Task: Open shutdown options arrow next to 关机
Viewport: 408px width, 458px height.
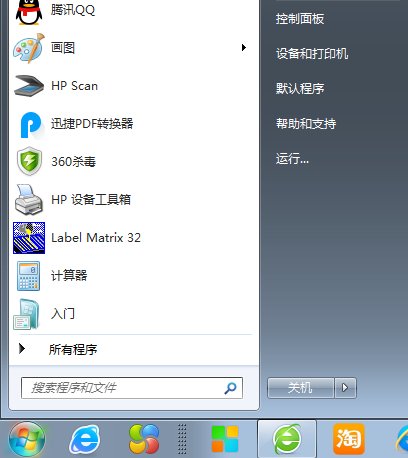Action: tap(345, 388)
